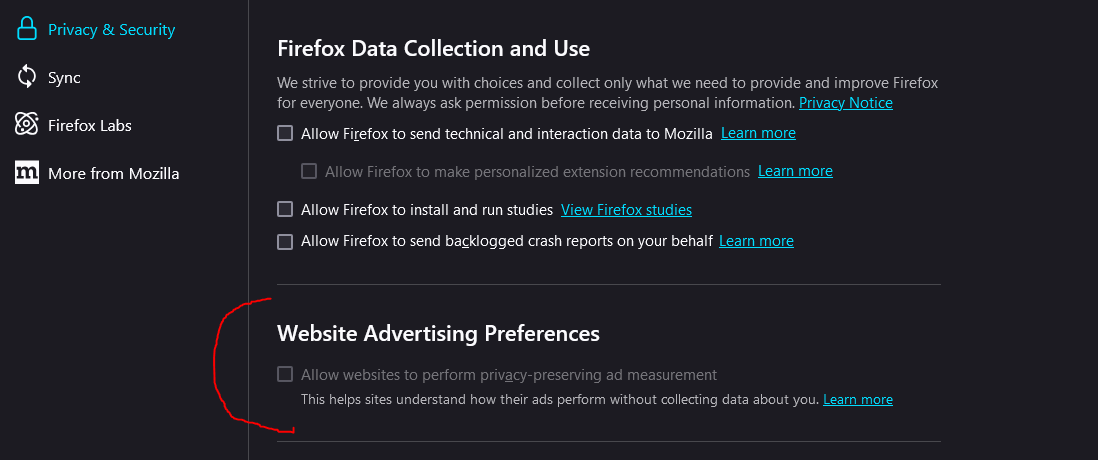Viewport: 1098px width, 460px height.
Task: Enable sending technical and interaction data checkbox
Action: pos(285,133)
